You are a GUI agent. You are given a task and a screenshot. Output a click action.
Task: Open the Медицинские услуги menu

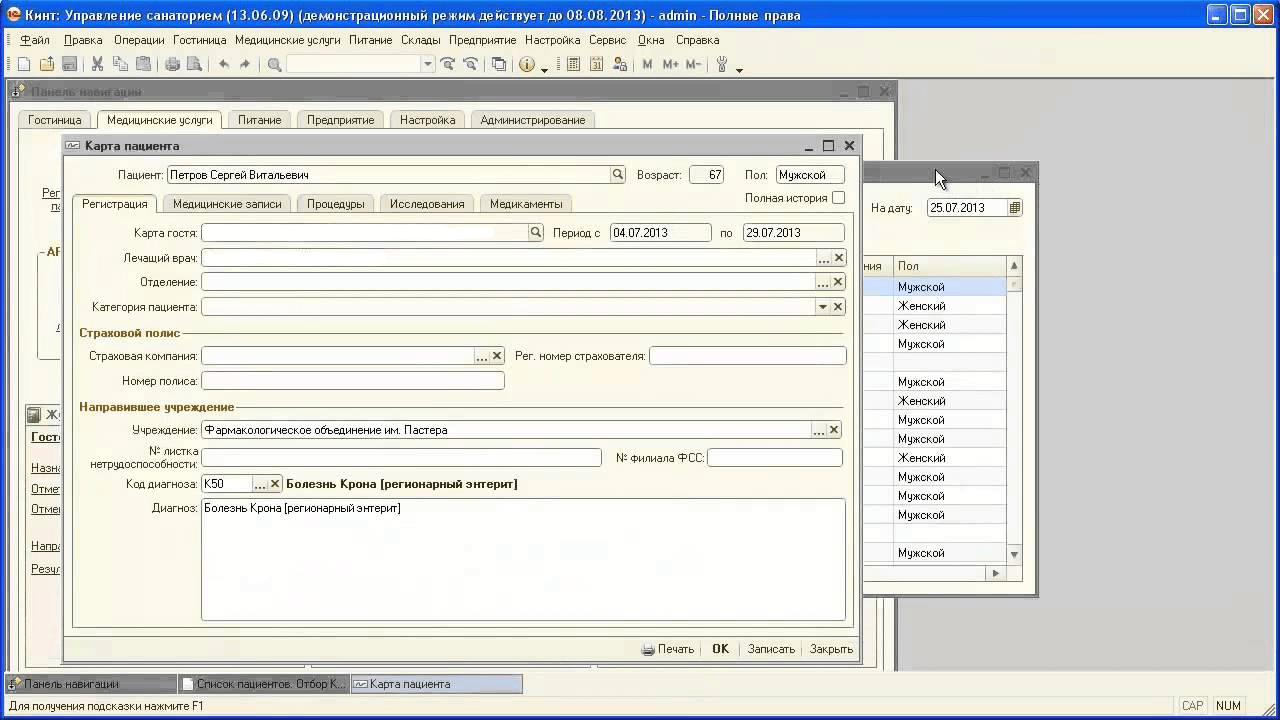(288, 40)
